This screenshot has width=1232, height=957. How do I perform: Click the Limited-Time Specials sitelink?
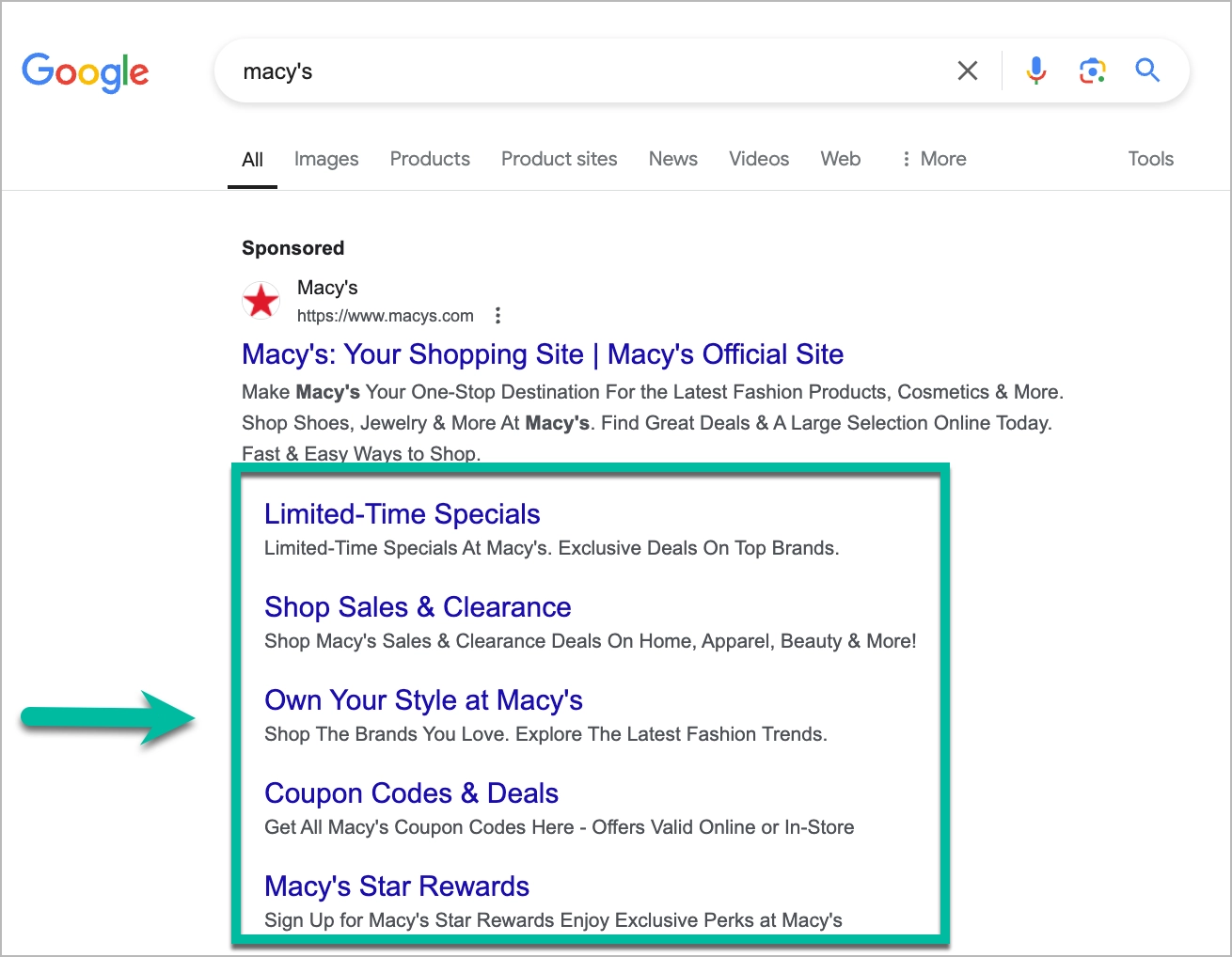[403, 514]
